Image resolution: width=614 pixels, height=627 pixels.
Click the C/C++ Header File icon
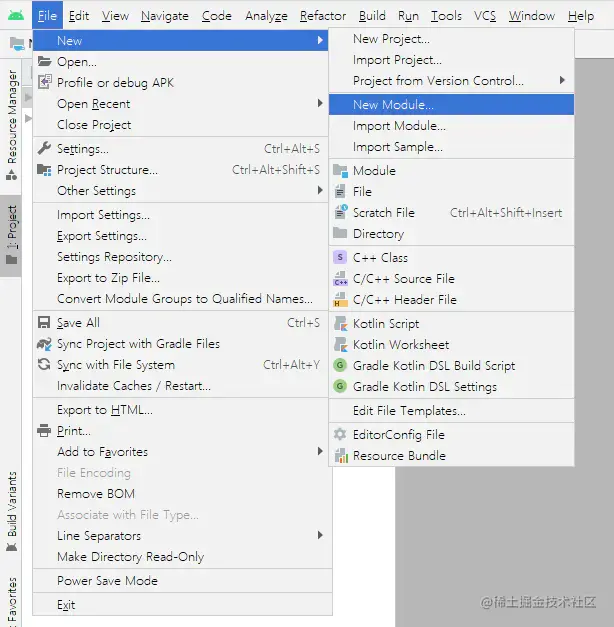click(340, 300)
